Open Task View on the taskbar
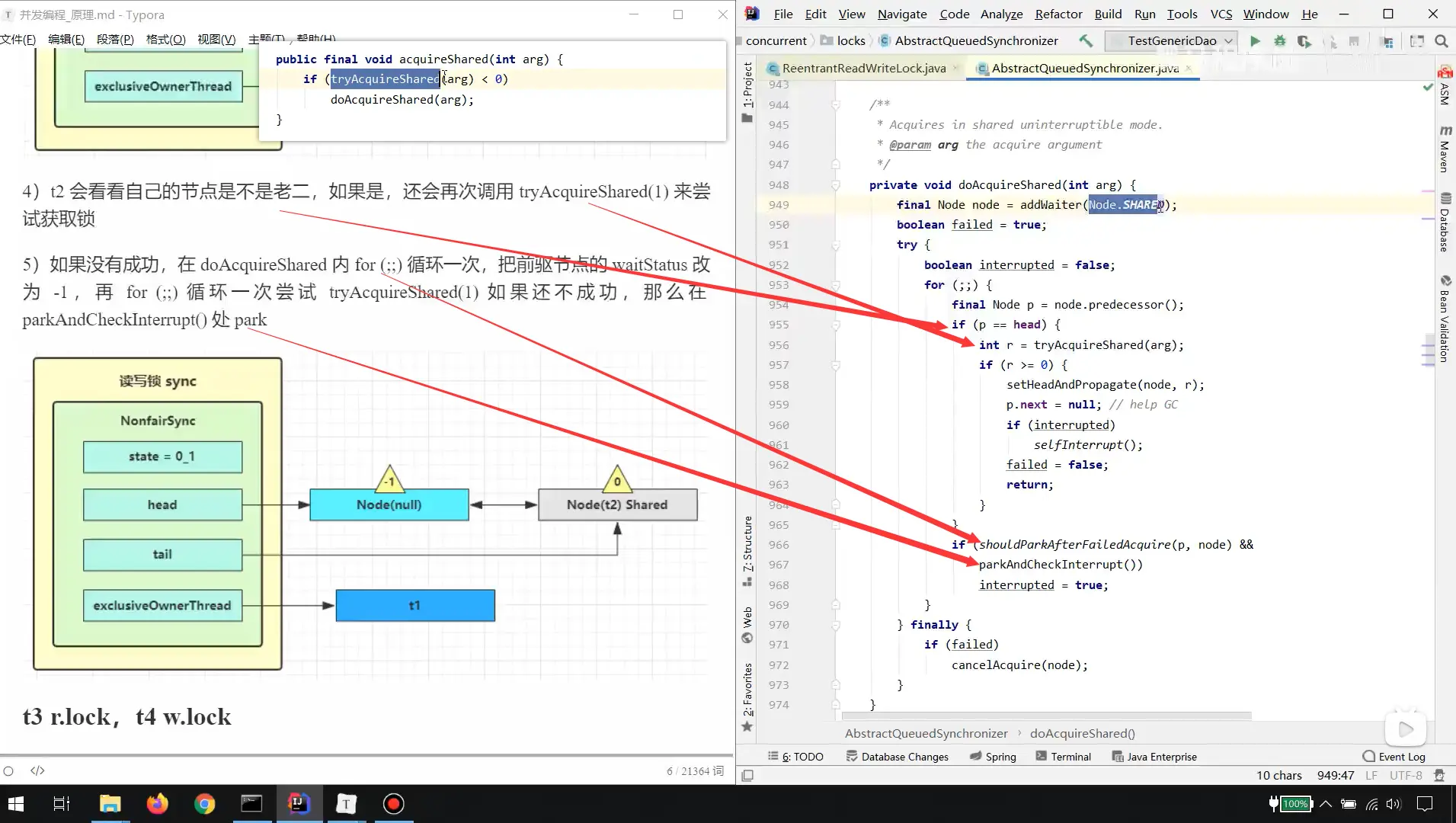1456x823 pixels. point(62,803)
